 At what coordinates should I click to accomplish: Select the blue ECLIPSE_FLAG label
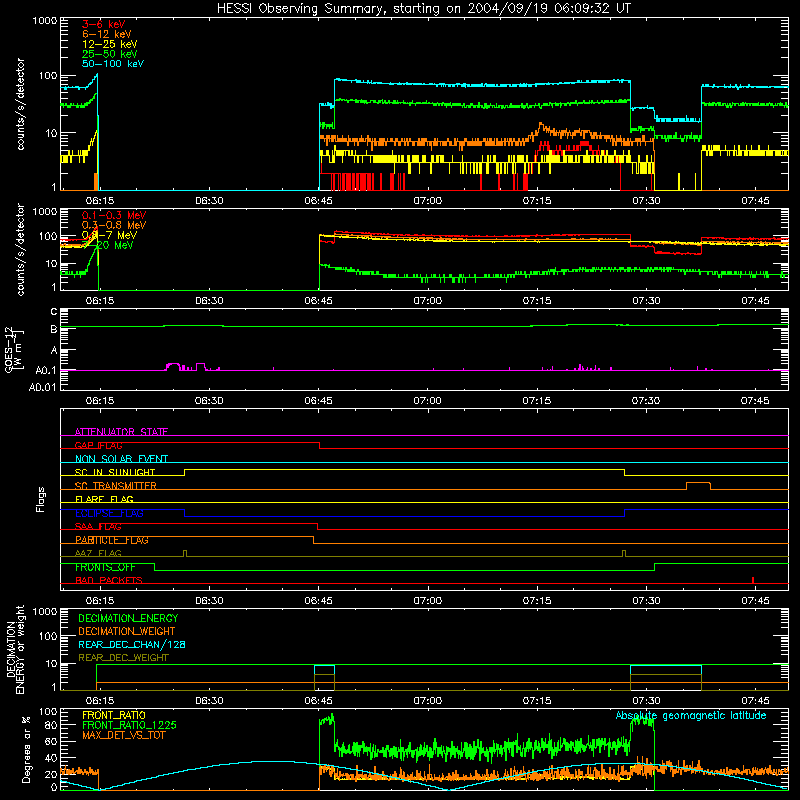(x=110, y=513)
